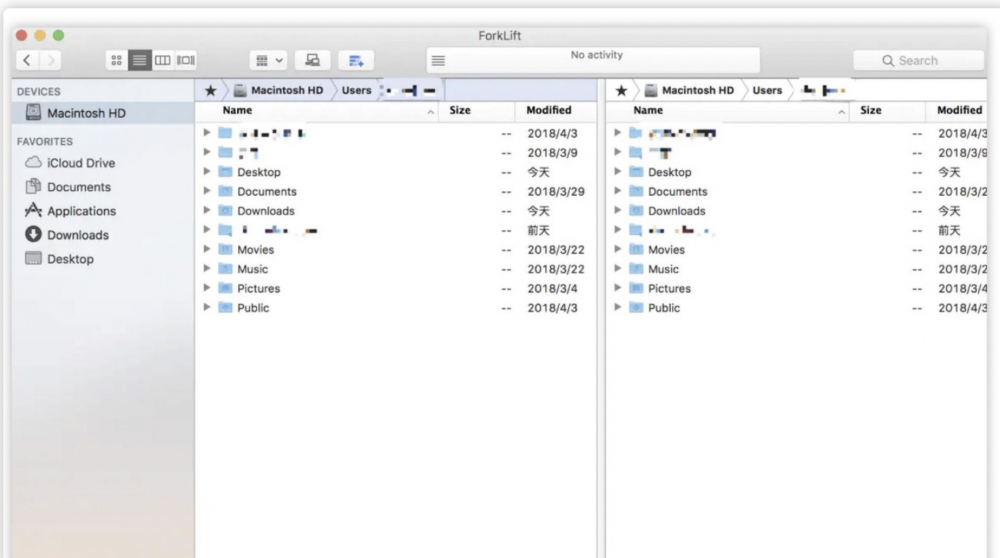This screenshot has height=558, width=1000.
Task: Click 2018/3/29 date in left pane
Action: point(555,191)
